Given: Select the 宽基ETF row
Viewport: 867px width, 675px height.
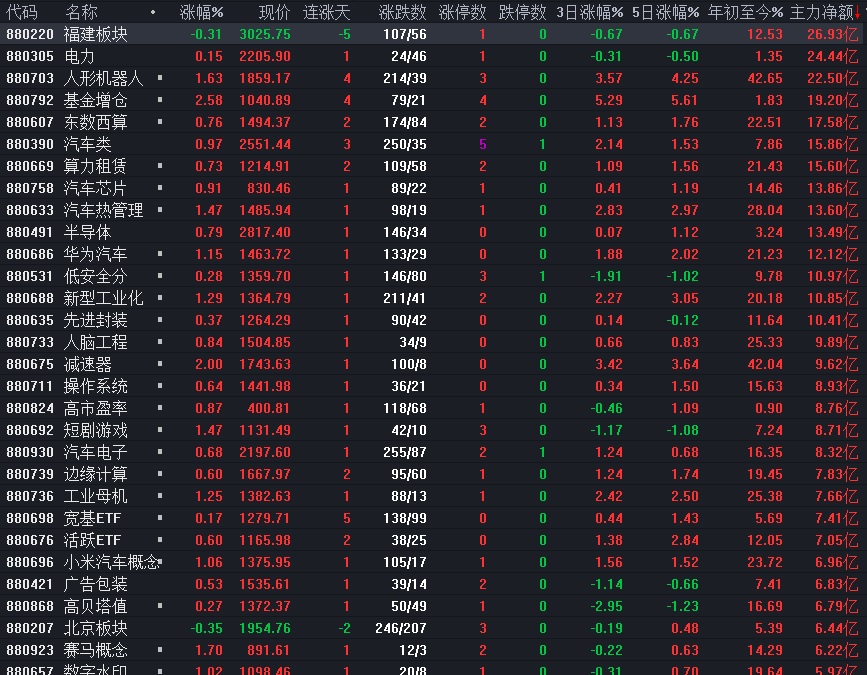Looking at the screenshot, I should click(434, 519).
